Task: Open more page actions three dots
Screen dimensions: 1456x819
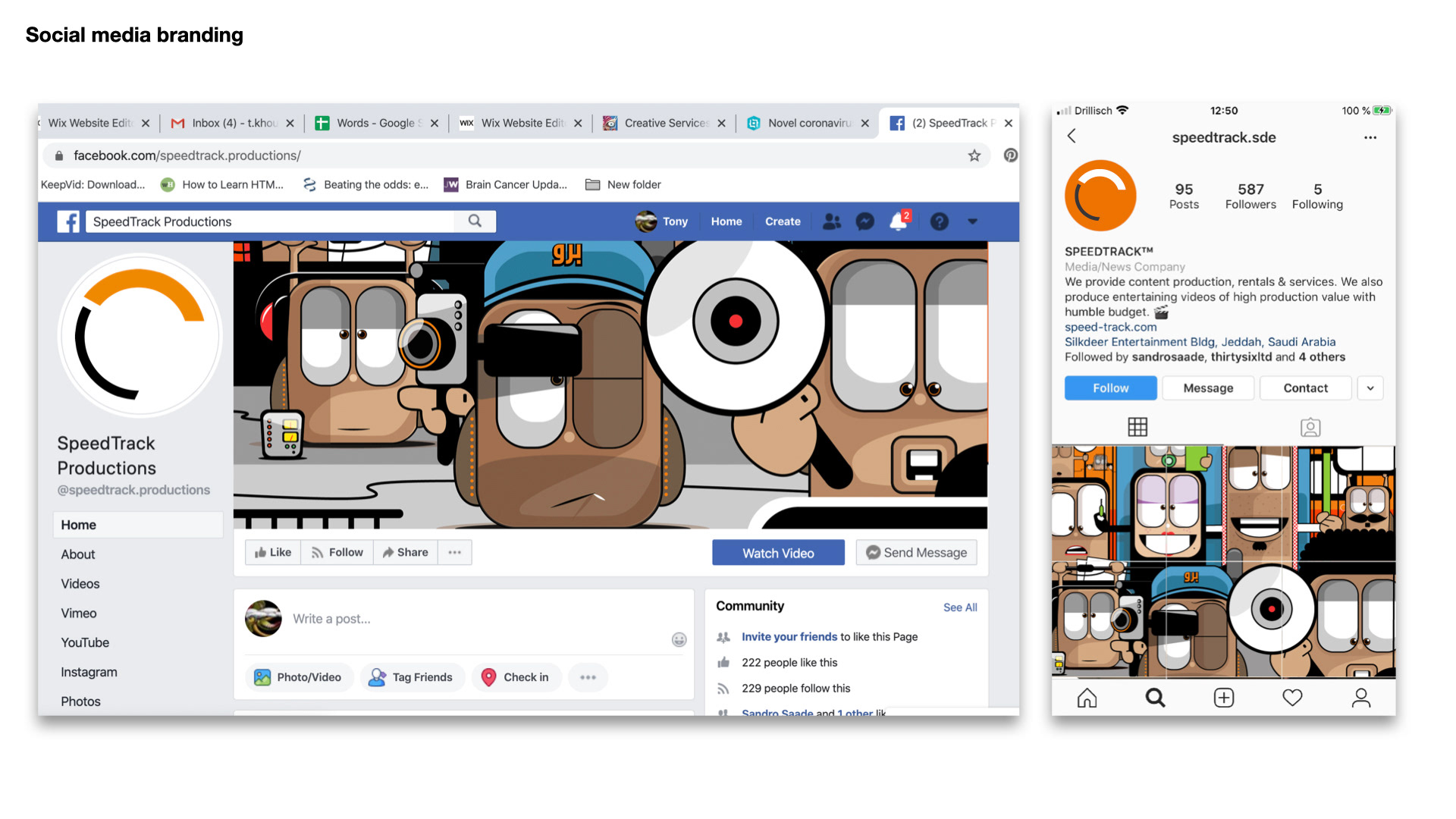Action: [x=455, y=553]
